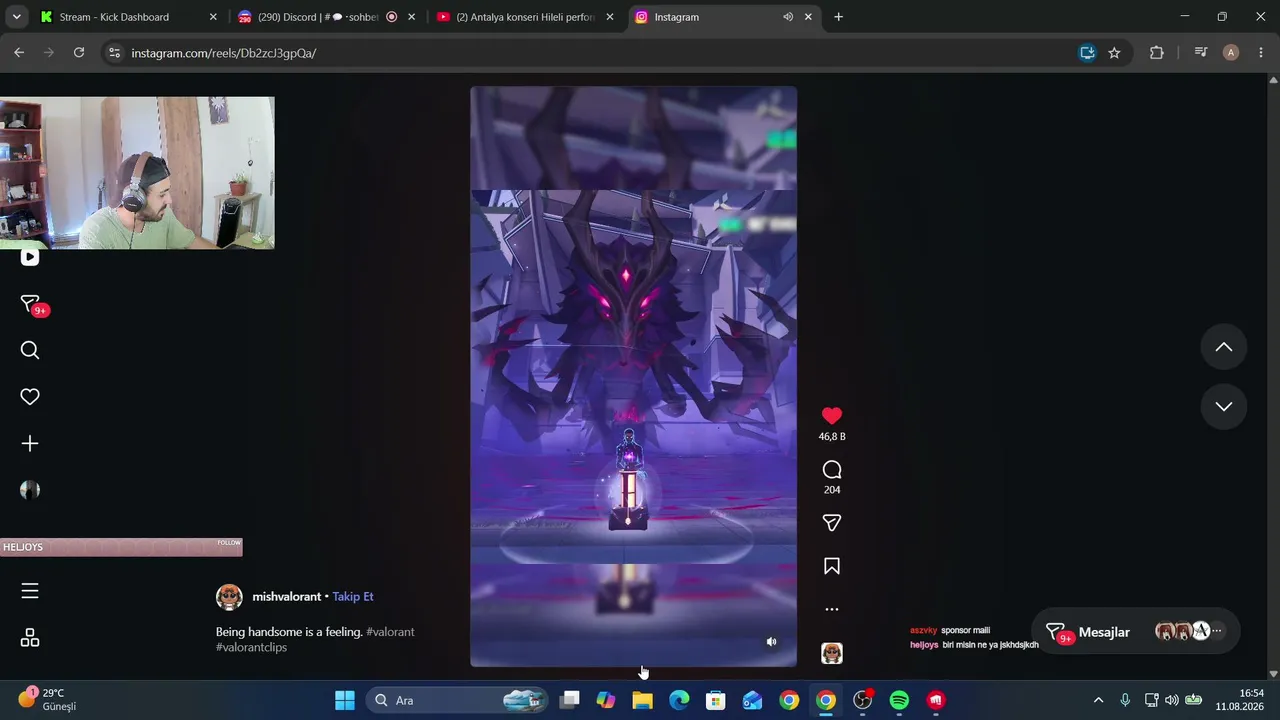Install the Instagram app from address bar
Image resolution: width=1280 pixels, height=720 pixels.
tap(1087, 53)
